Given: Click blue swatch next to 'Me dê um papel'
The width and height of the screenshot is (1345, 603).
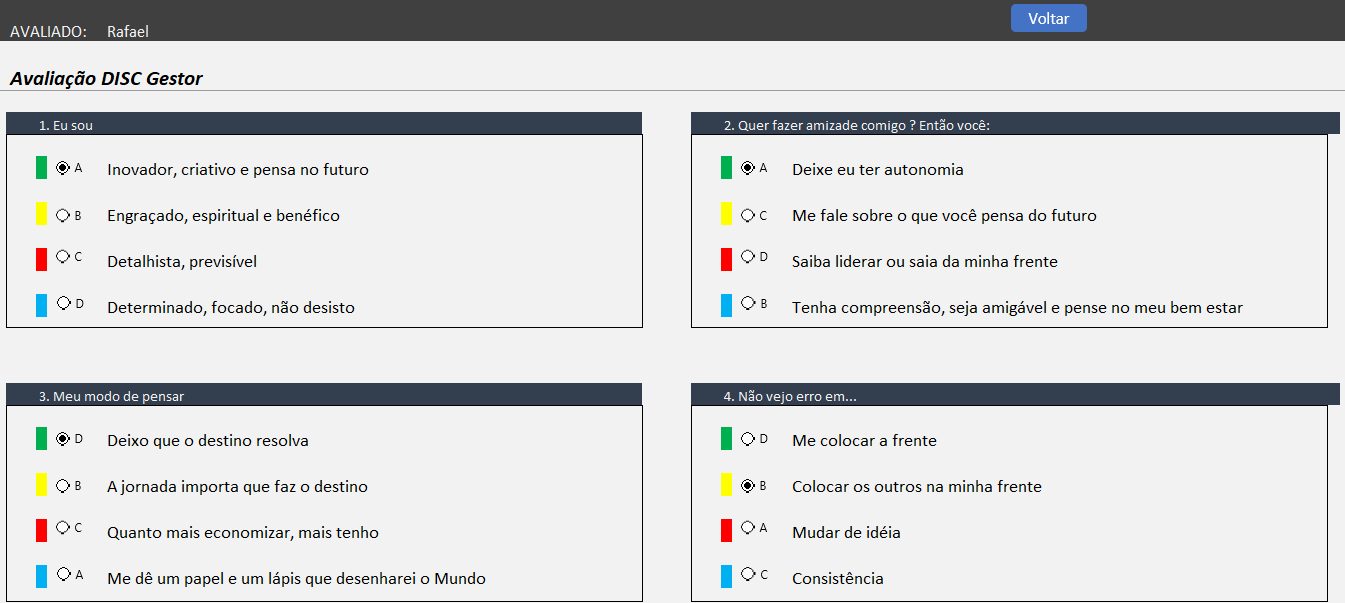Looking at the screenshot, I should coord(41,576).
